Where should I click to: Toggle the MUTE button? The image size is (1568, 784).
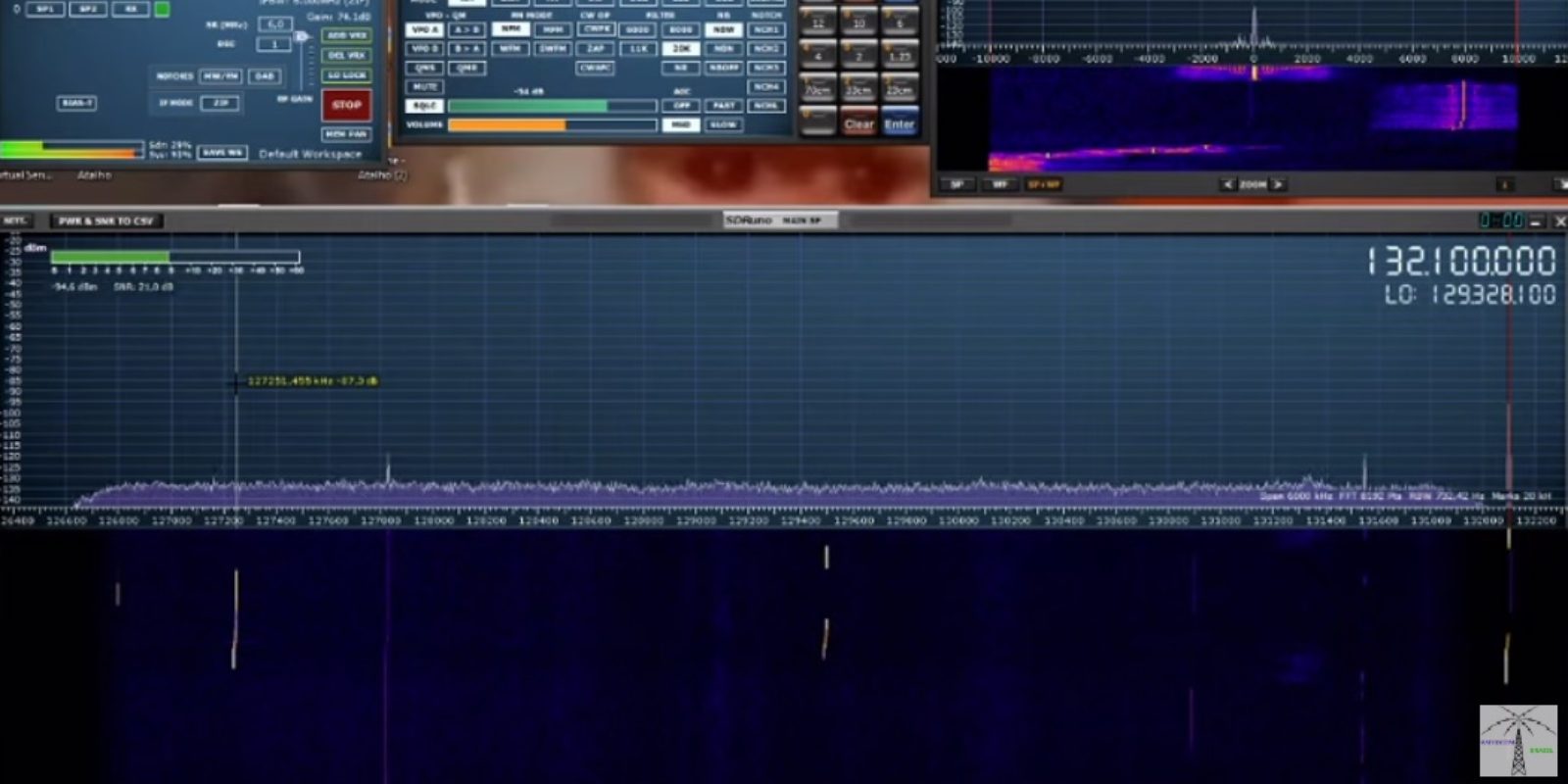coord(424,86)
